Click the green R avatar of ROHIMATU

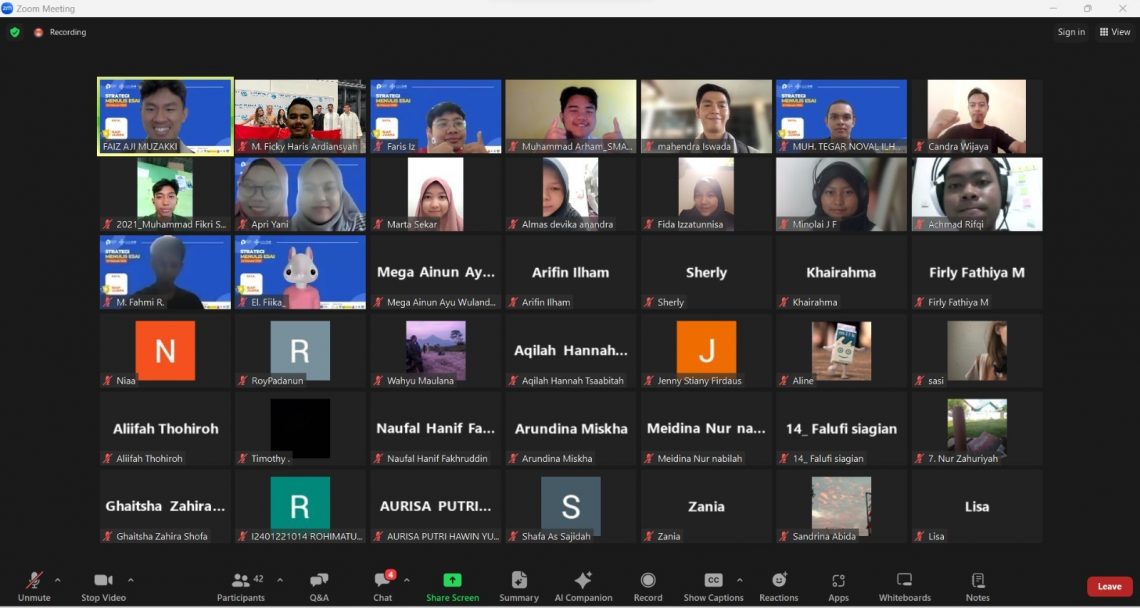(x=300, y=506)
